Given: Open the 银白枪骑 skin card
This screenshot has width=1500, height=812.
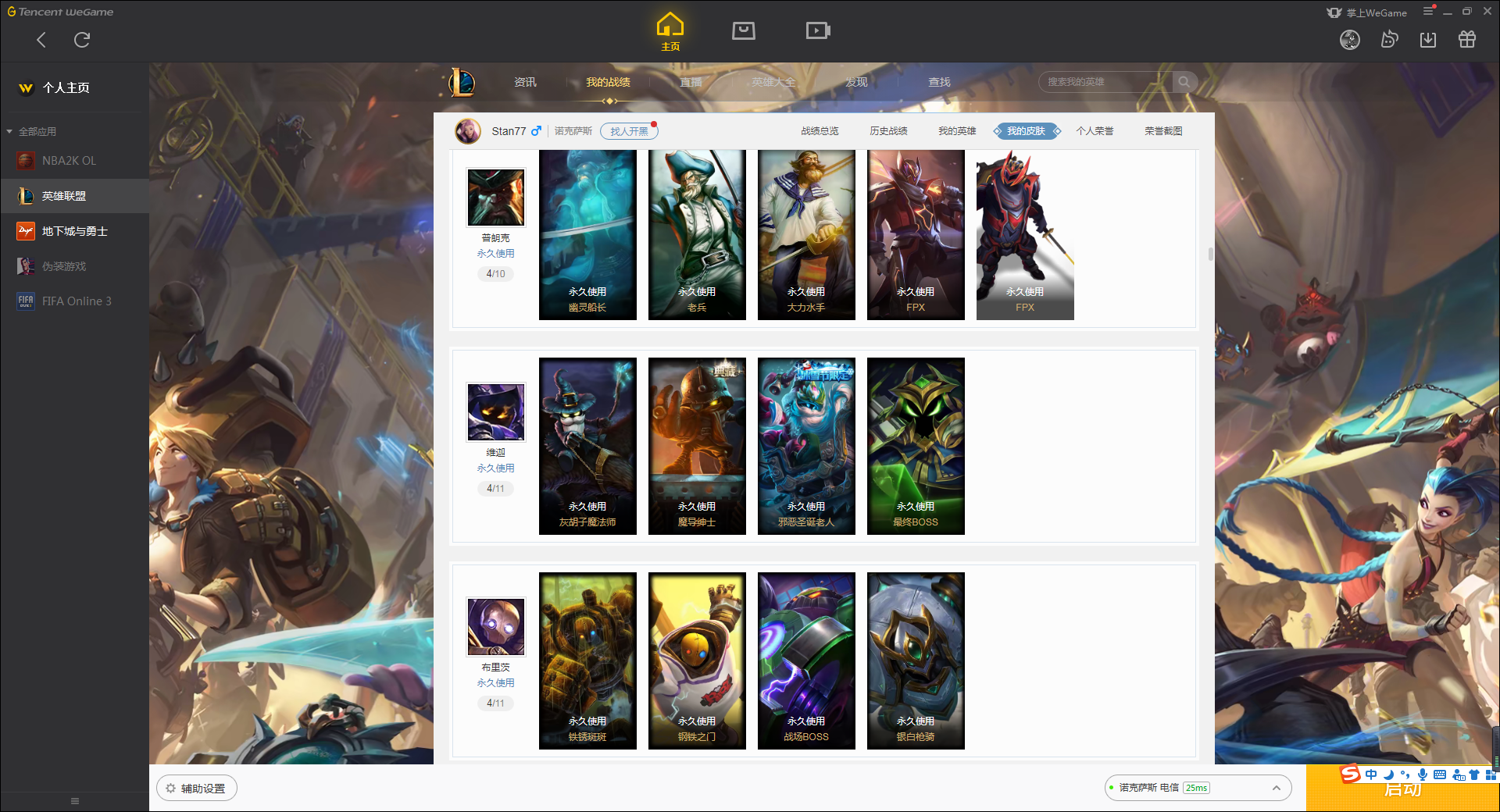Looking at the screenshot, I should click(916, 661).
